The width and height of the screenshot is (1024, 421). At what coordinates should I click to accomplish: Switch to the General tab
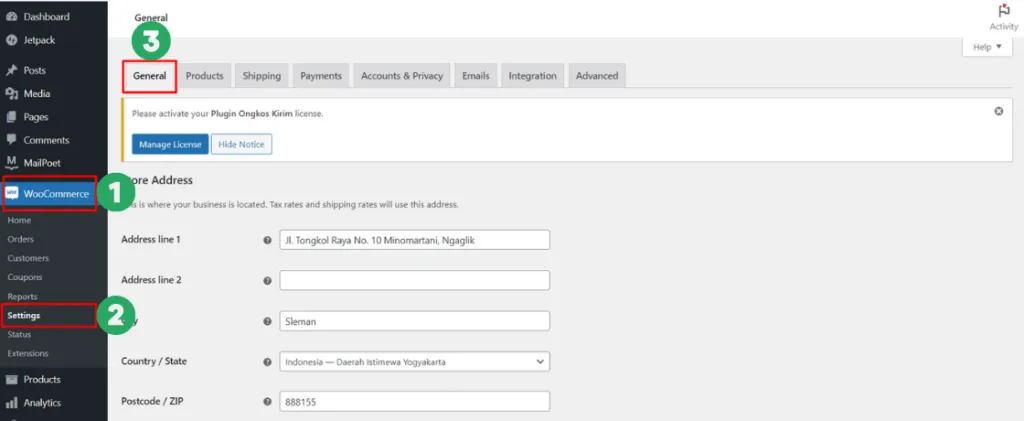[x=150, y=76]
